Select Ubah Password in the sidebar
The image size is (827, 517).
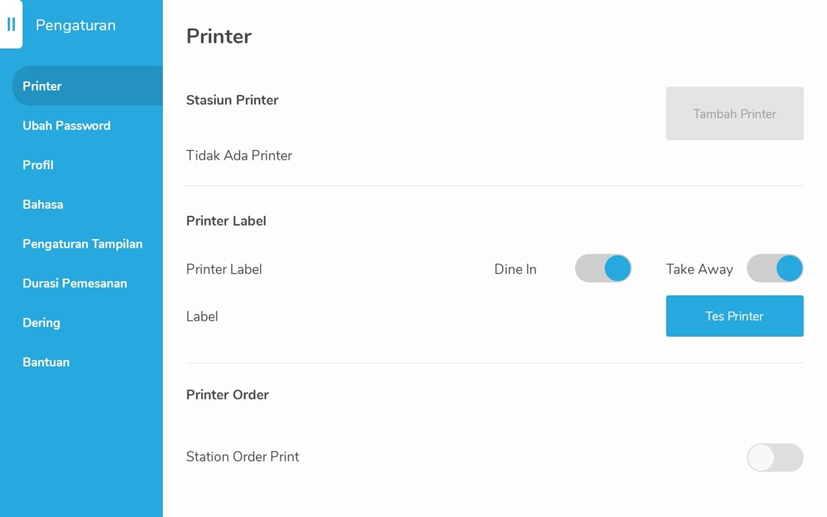pos(66,126)
